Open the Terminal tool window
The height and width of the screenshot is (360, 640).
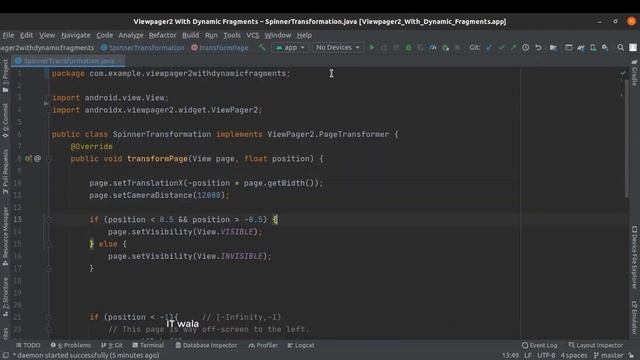tap(148, 345)
